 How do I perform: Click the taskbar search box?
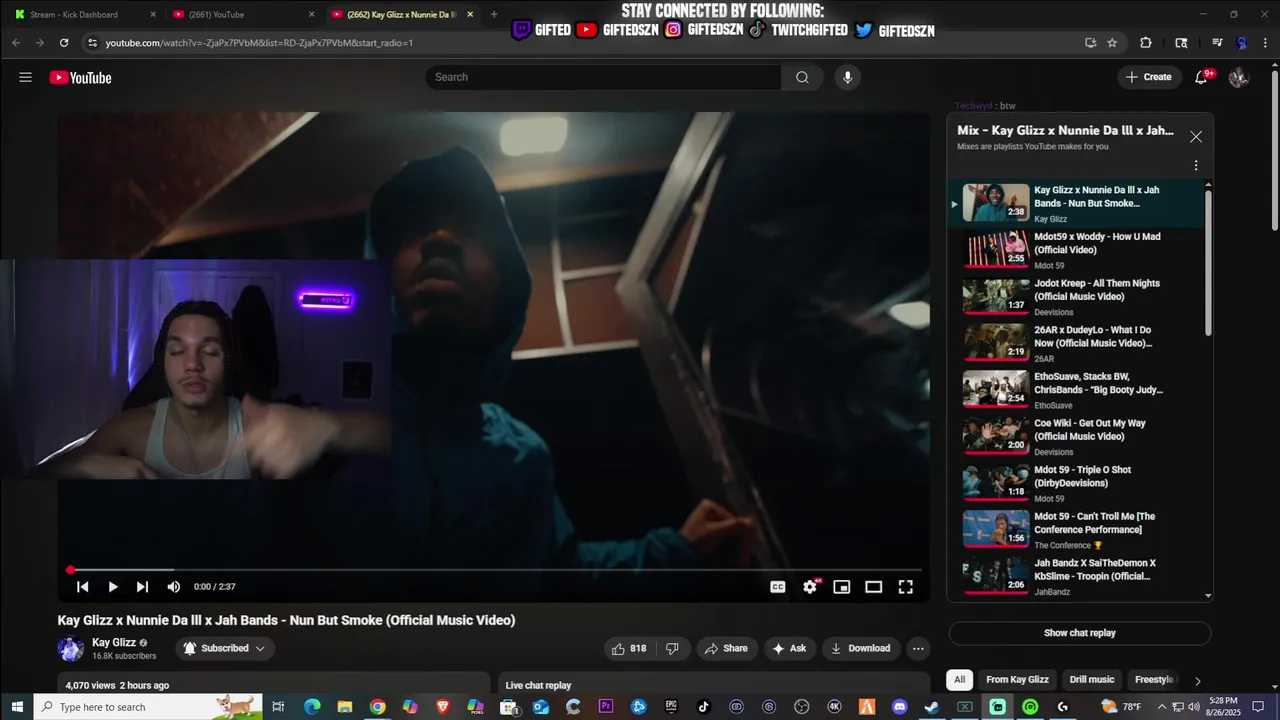[149, 707]
